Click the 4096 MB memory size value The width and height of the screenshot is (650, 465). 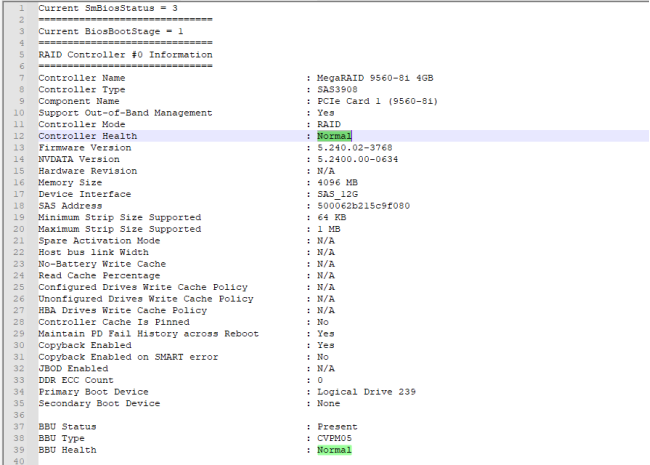337,182
